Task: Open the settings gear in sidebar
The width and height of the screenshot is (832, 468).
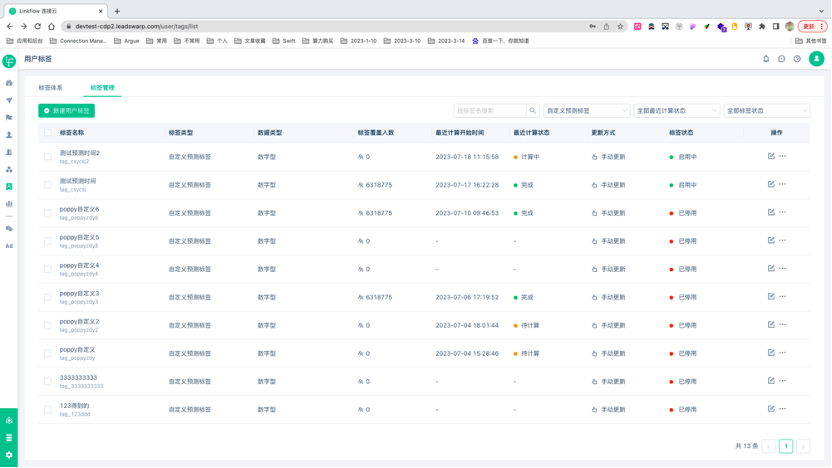Action: pos(9,455)
